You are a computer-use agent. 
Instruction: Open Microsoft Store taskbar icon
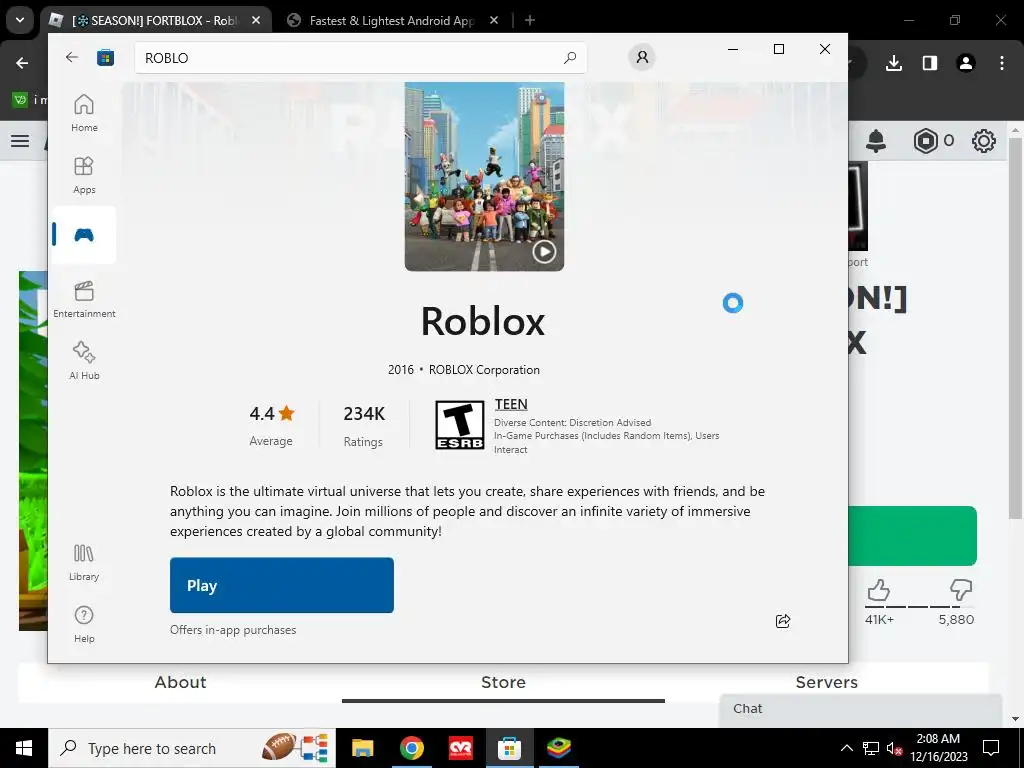pos(509,748)
